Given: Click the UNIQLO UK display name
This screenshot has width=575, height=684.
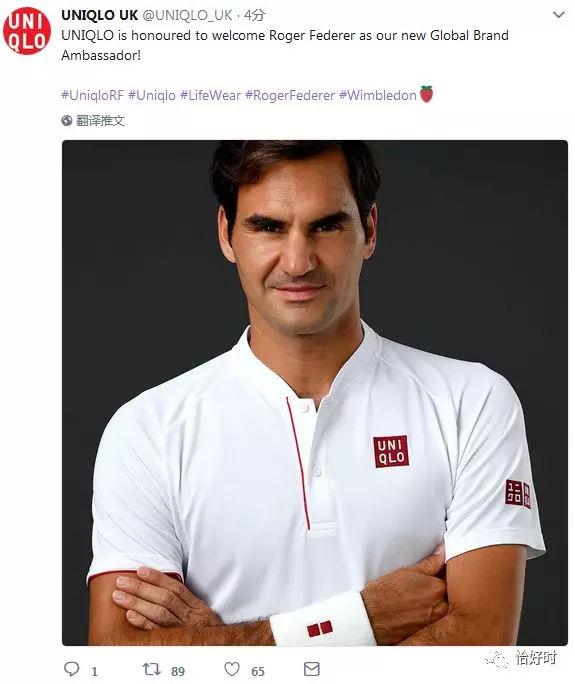Looking at the screenshot, I should [99, 15].
